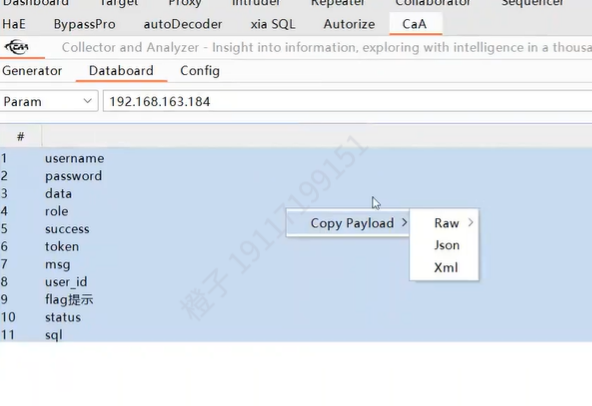This screenshot has height=406, width=592.
Task: Select the role parameter row
Action: pos(296,211)
